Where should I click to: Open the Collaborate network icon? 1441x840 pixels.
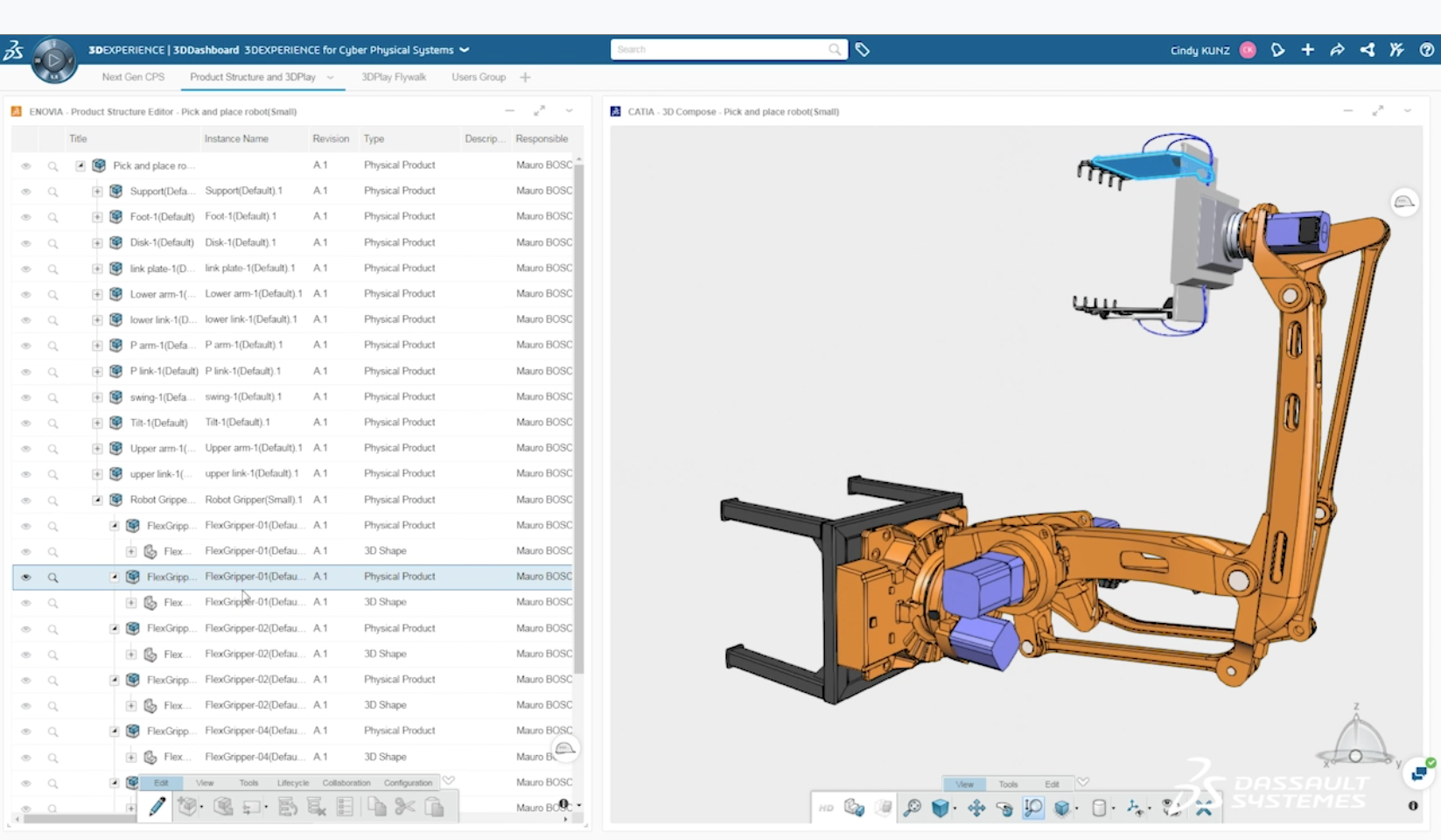[1367, 50]
